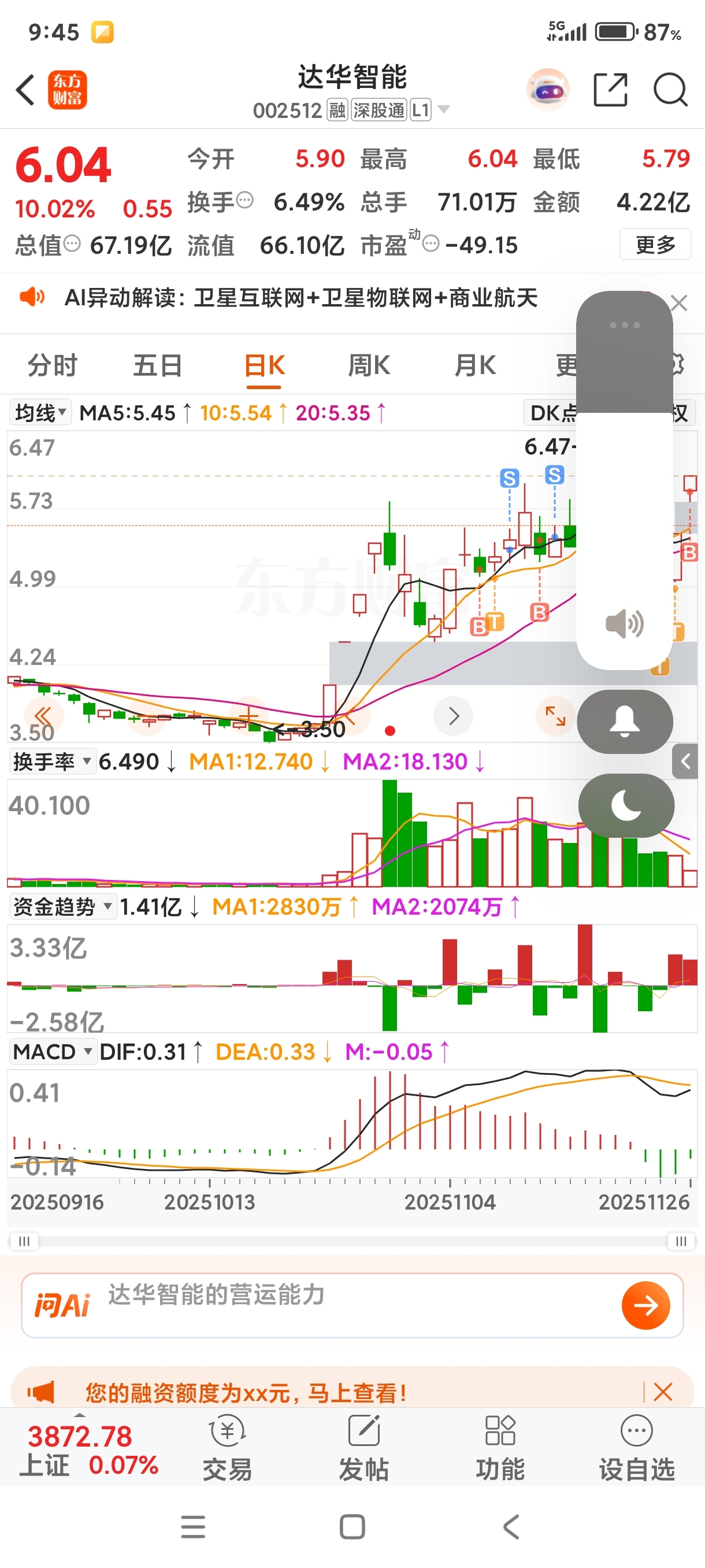Switch to the 月K tab
The width and height of the screenshot is (705, 1568).
pyautogui.click(x=474, y=366)
